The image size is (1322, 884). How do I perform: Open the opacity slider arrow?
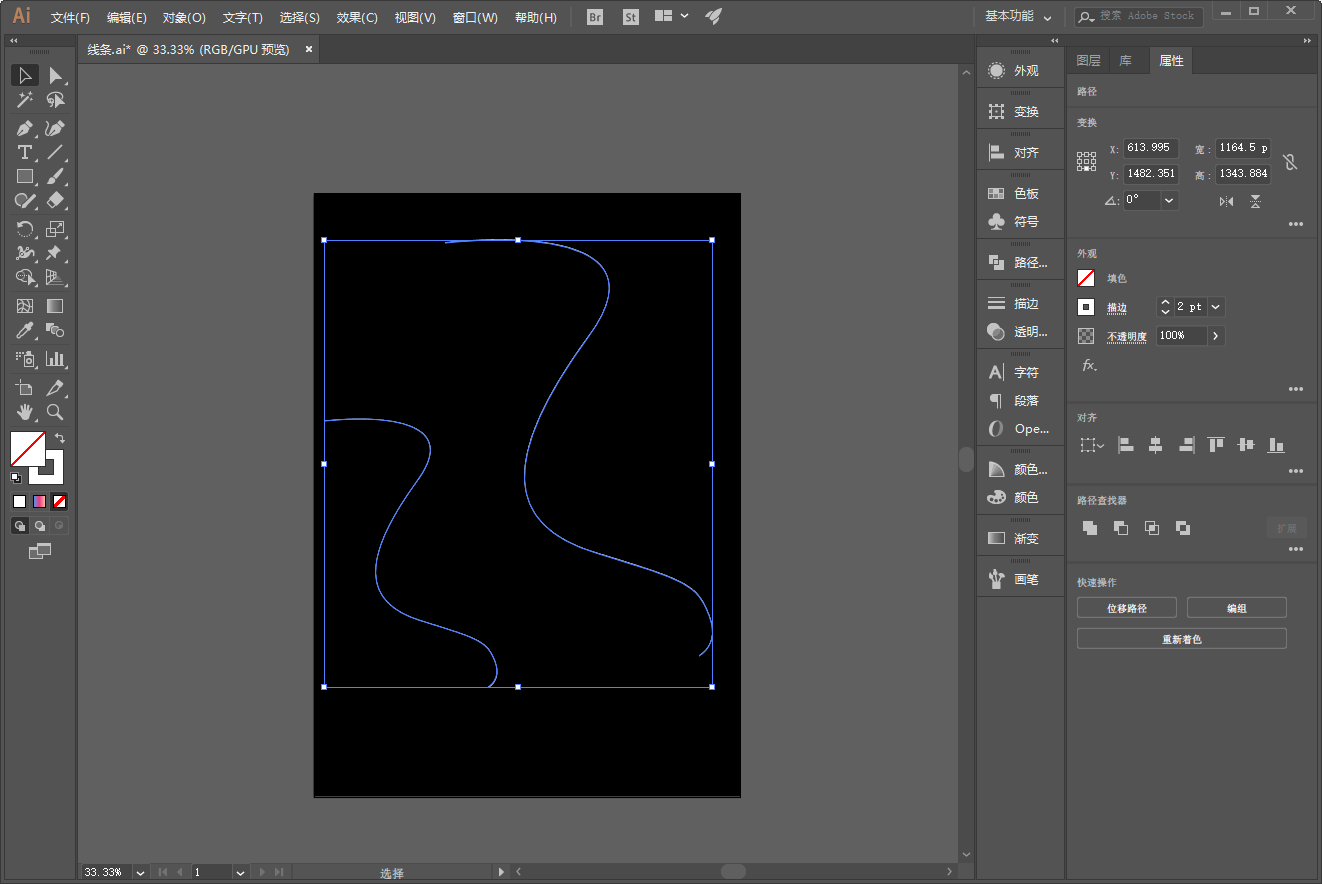[x=1216, y=336]
